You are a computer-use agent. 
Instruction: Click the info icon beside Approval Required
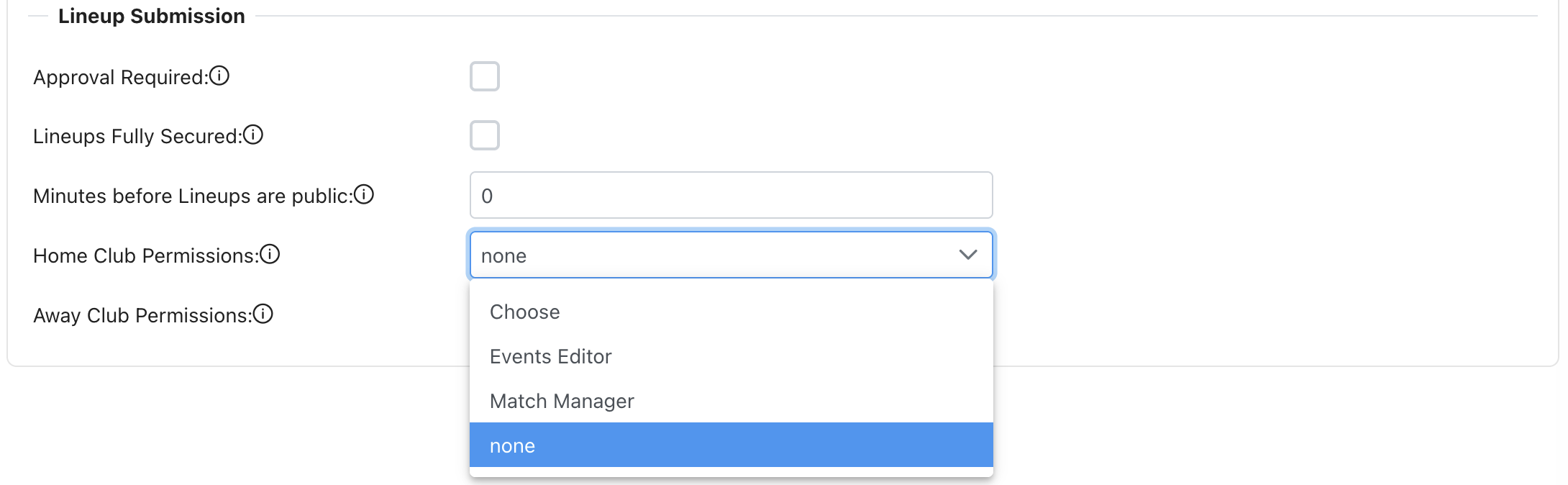[x=219, y=76]
